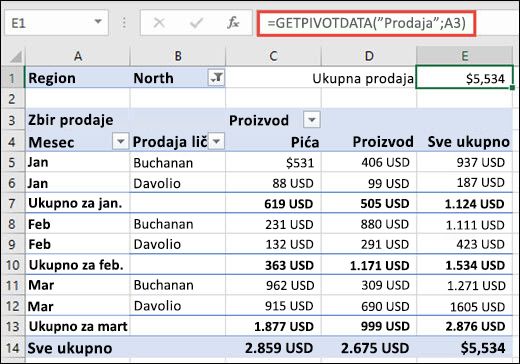Image resolution: width=520 pixels, height=364 pixels.
Task: Click the 88 USD cell
Action: pyautogui.click(x=273, y=183)
